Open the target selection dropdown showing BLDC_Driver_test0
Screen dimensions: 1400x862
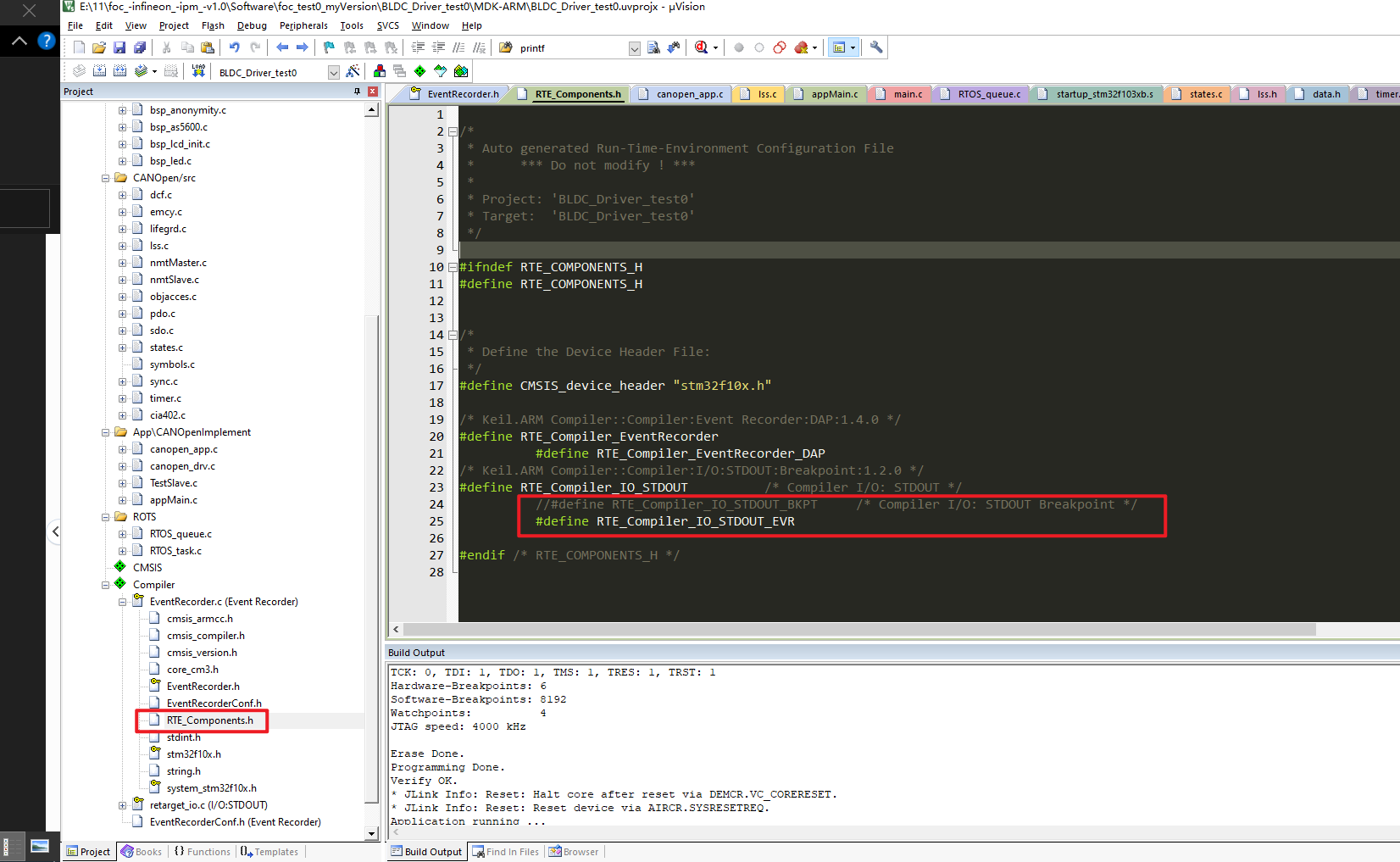[x=334, y=72]
